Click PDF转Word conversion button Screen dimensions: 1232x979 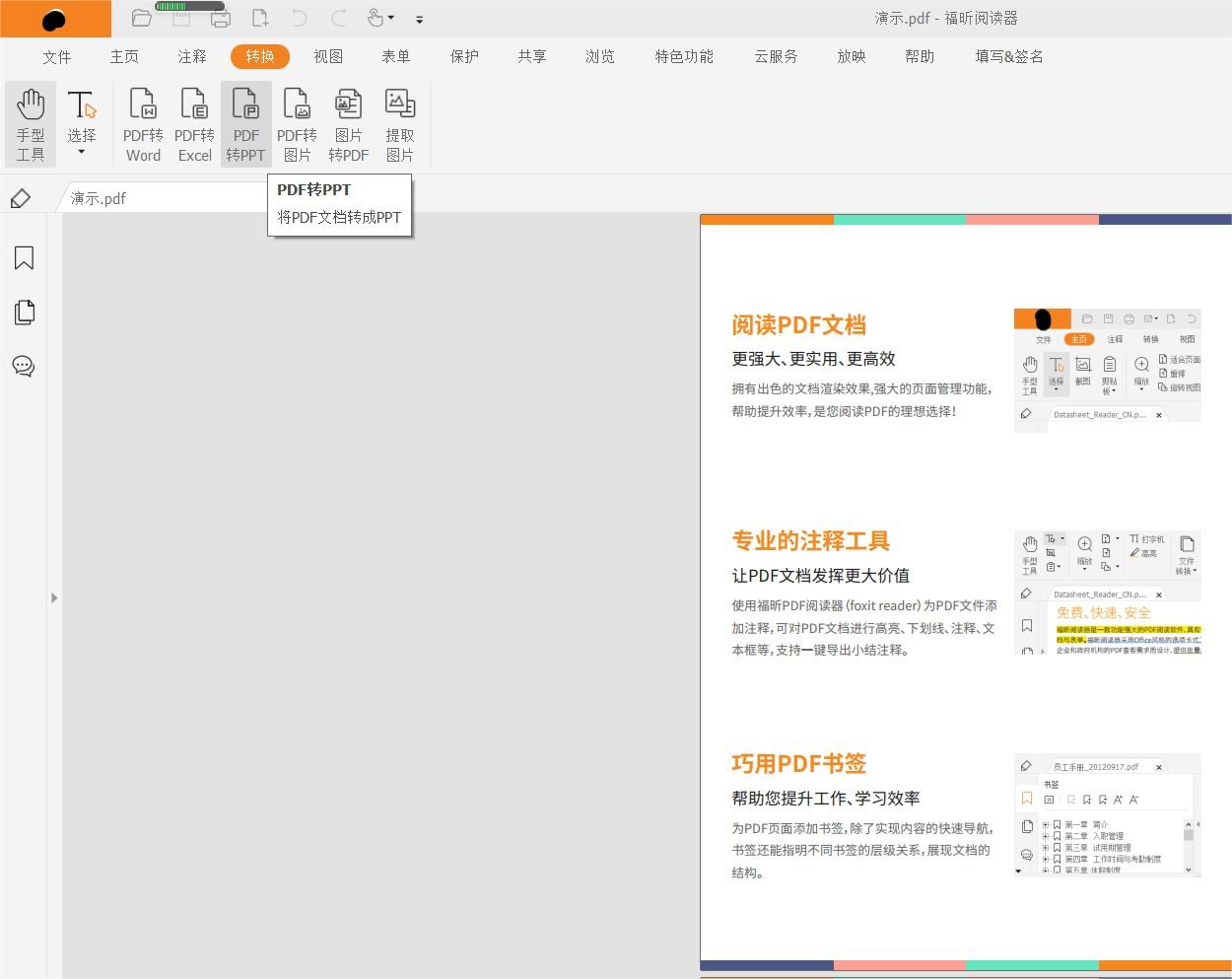pyautogui.click(x=143, y=124)
